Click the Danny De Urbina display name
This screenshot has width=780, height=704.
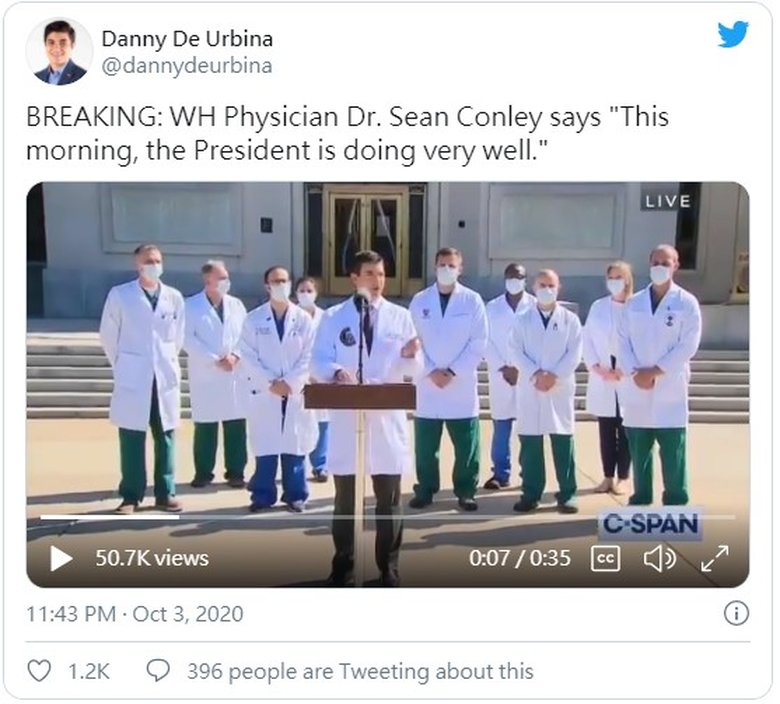tap(187, 39)
